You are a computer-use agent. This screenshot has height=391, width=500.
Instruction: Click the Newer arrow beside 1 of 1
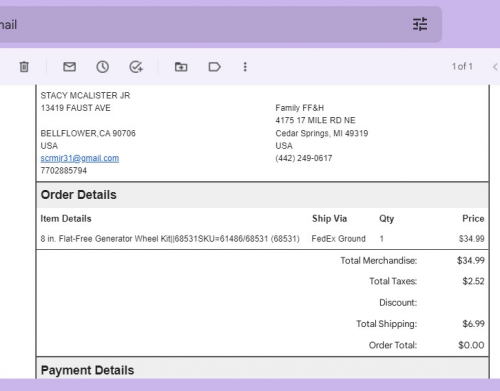(495, 67)
